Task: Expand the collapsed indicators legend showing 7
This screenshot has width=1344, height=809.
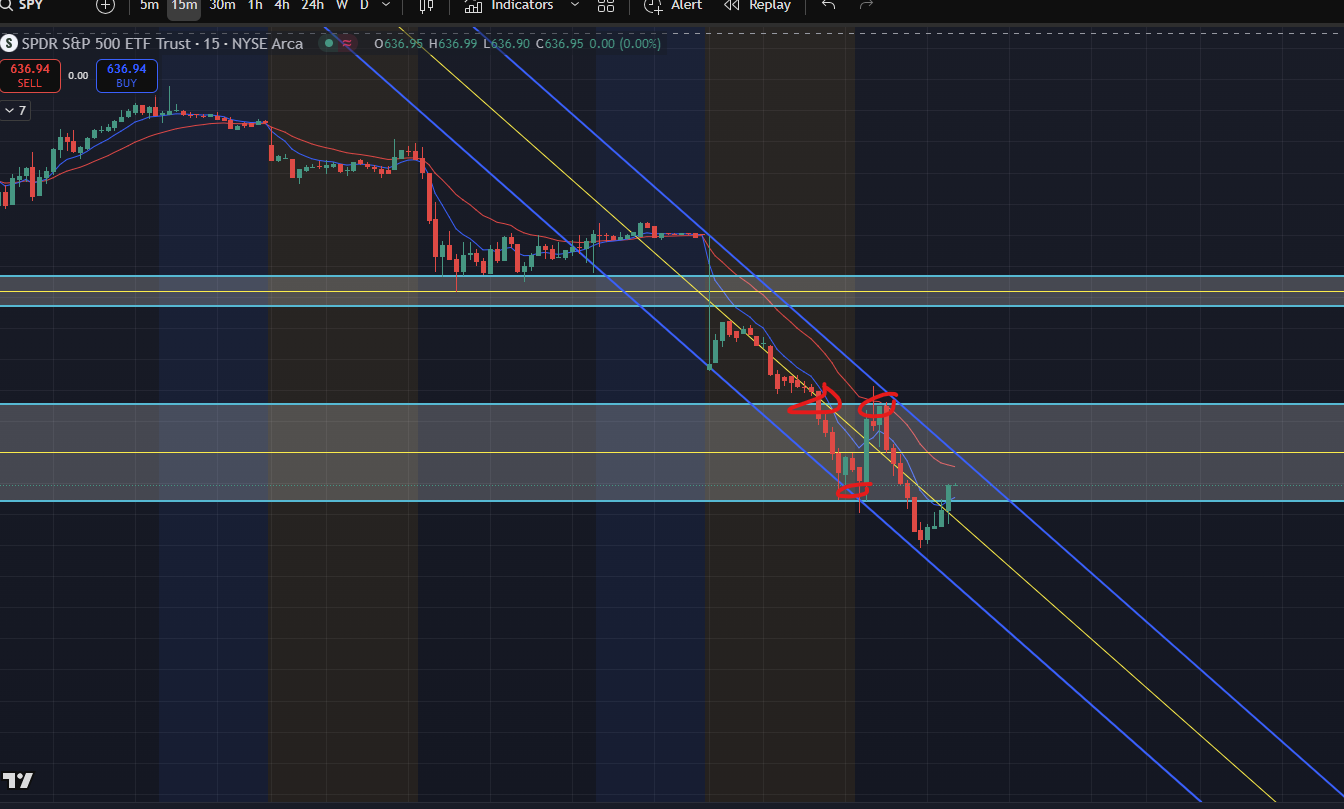Action: click(x=15, y=110)
